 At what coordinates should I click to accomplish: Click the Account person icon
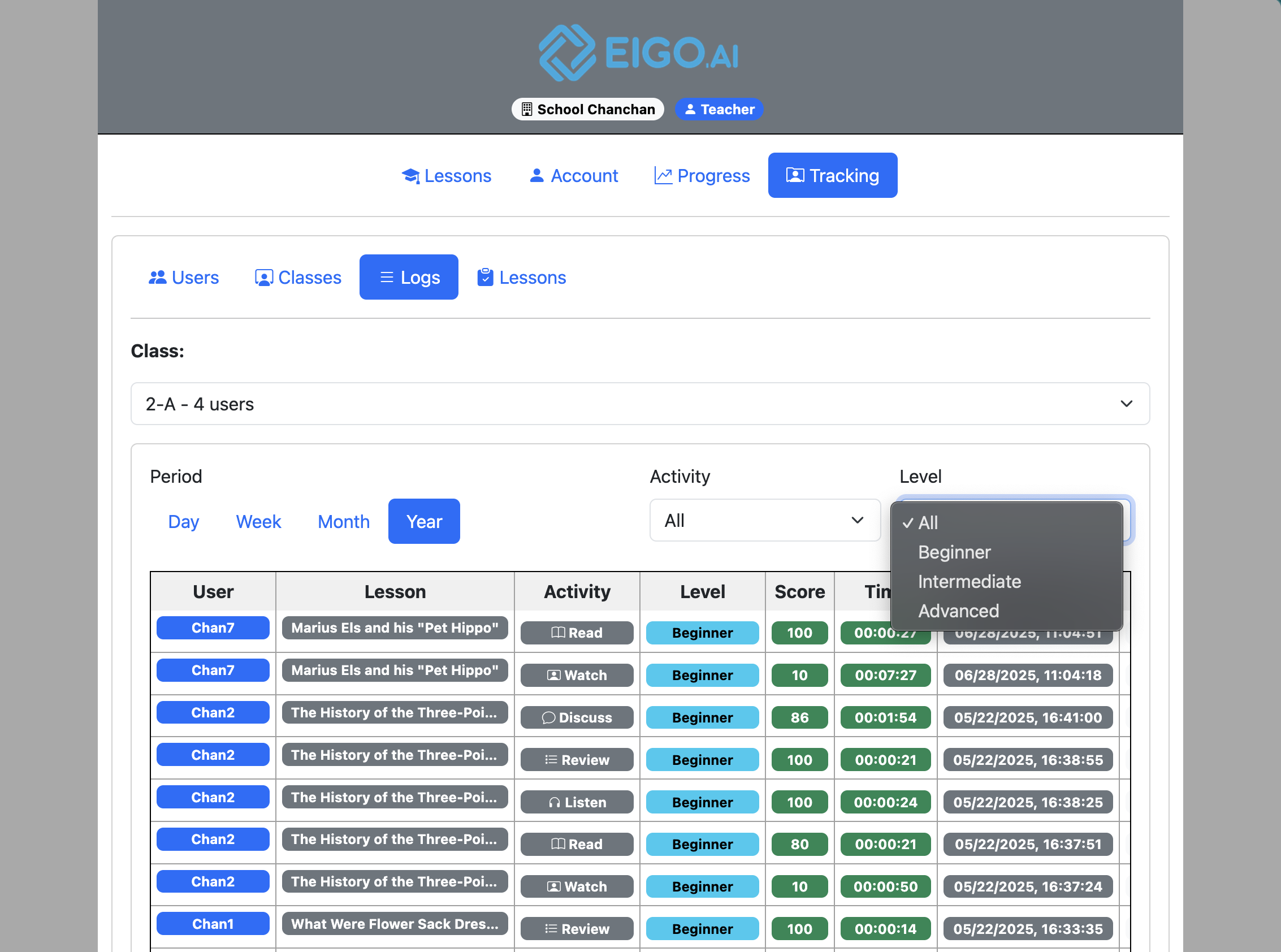[536, 175]
